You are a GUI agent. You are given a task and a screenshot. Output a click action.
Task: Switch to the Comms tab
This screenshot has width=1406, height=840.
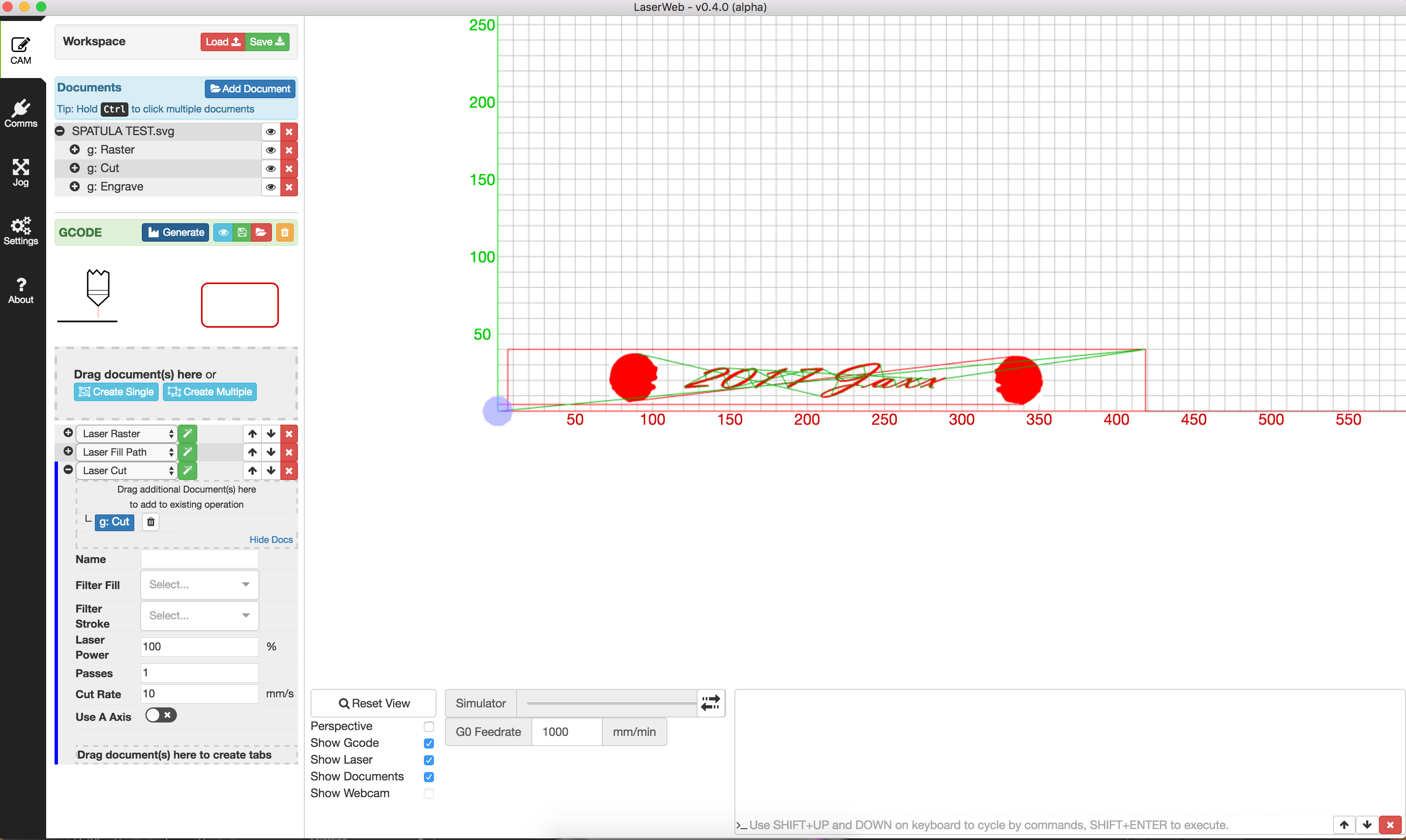(x=21, y=113)
